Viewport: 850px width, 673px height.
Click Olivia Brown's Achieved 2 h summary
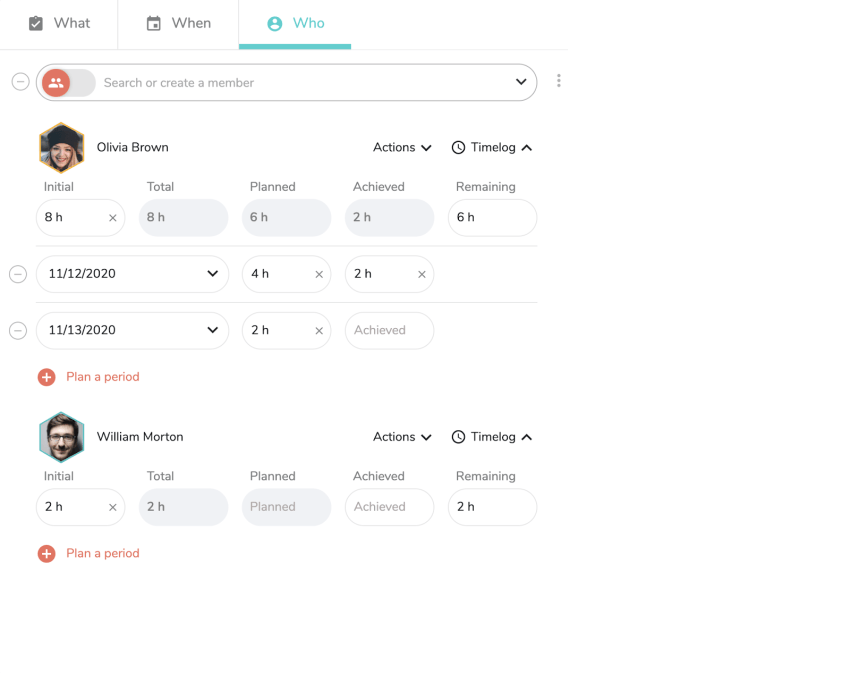389,217
